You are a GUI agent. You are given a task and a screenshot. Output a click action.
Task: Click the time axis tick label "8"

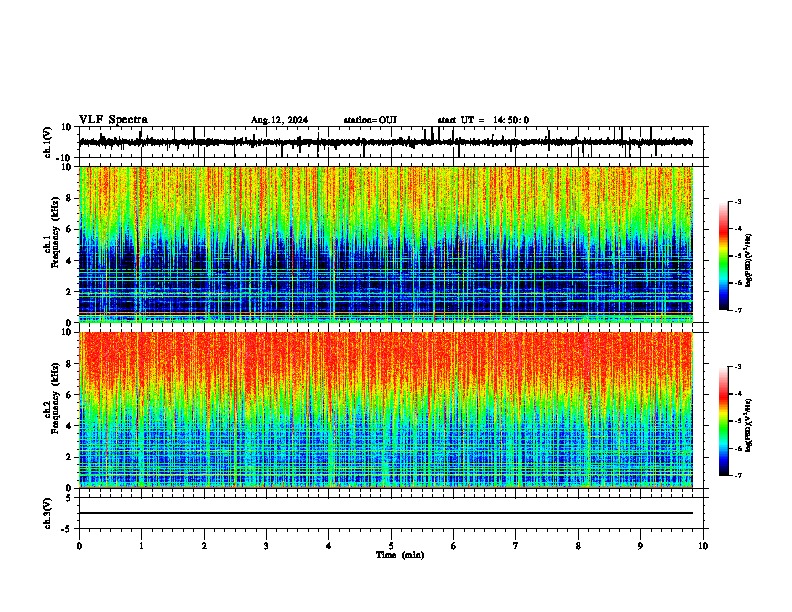(x=578, y=546)
